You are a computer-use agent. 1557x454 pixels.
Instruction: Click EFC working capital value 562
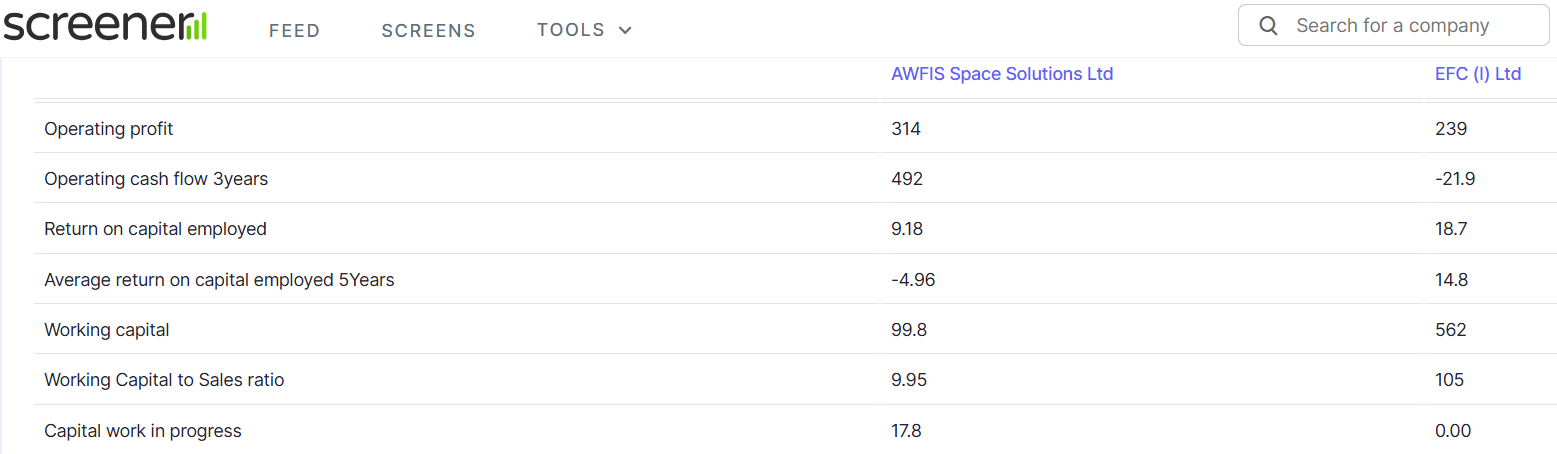pos(1451,330)
